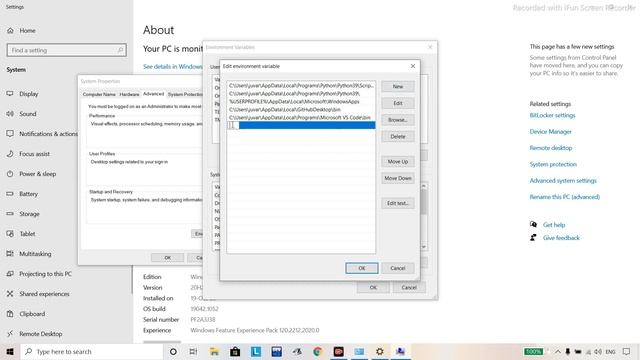Click the taskbar search box
Screen dimensions: 640x360
[91, 351]
